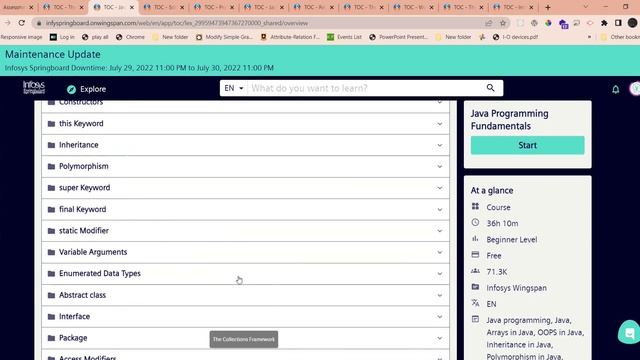Open the play all bookmark
Image resolution: width=640 pixels, height=360 pixels.
pos(95,37)
